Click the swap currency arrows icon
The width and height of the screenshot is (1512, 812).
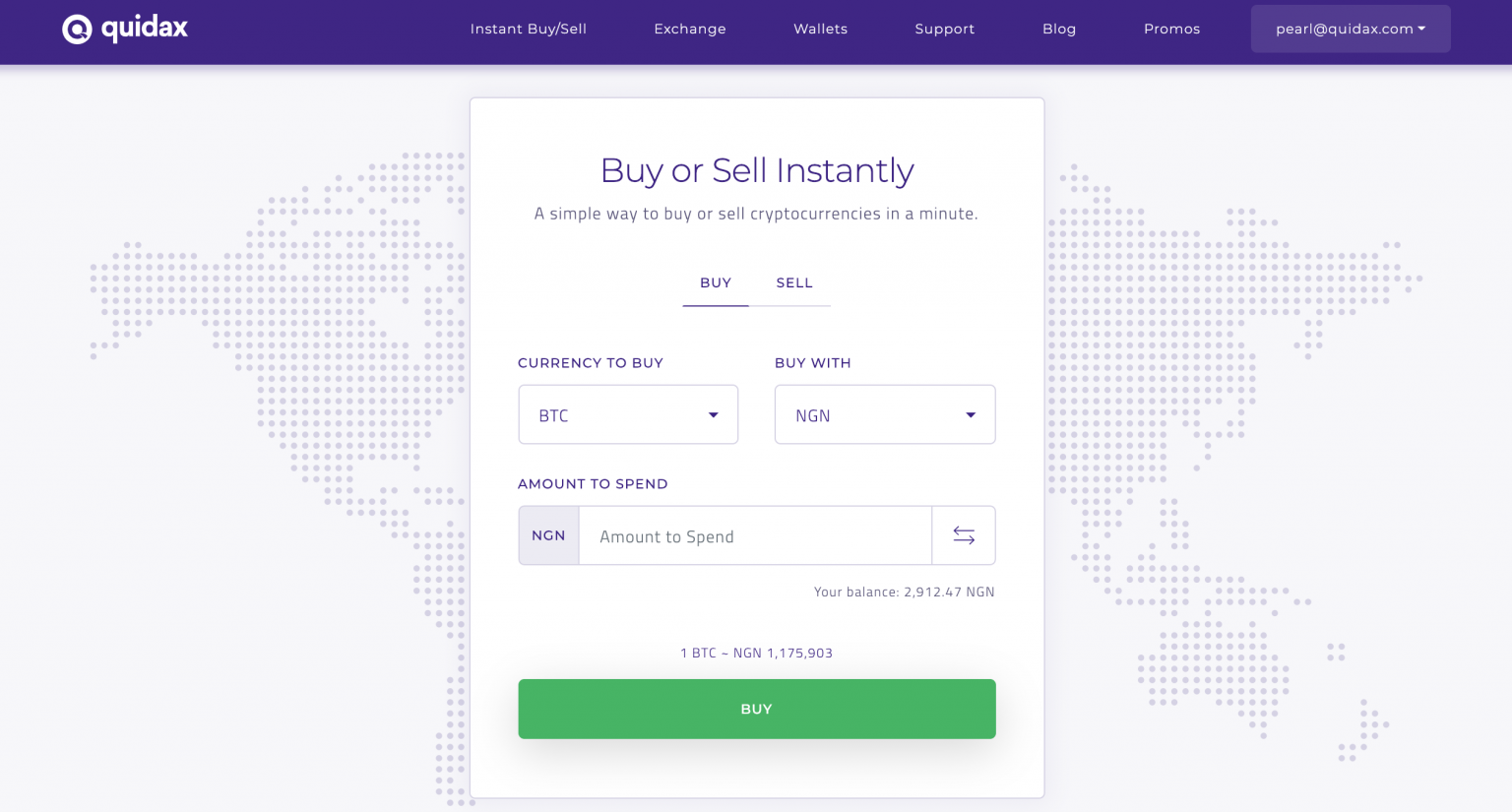click(964, 535)
